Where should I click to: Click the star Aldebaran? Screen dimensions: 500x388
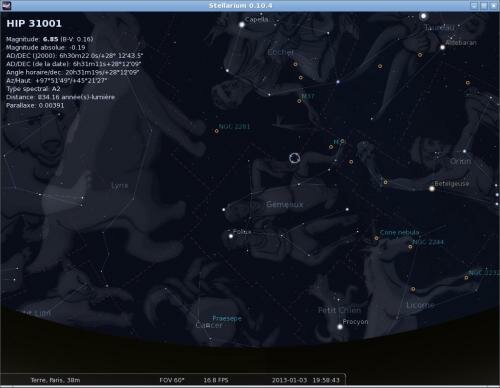(x=443, y=47)
